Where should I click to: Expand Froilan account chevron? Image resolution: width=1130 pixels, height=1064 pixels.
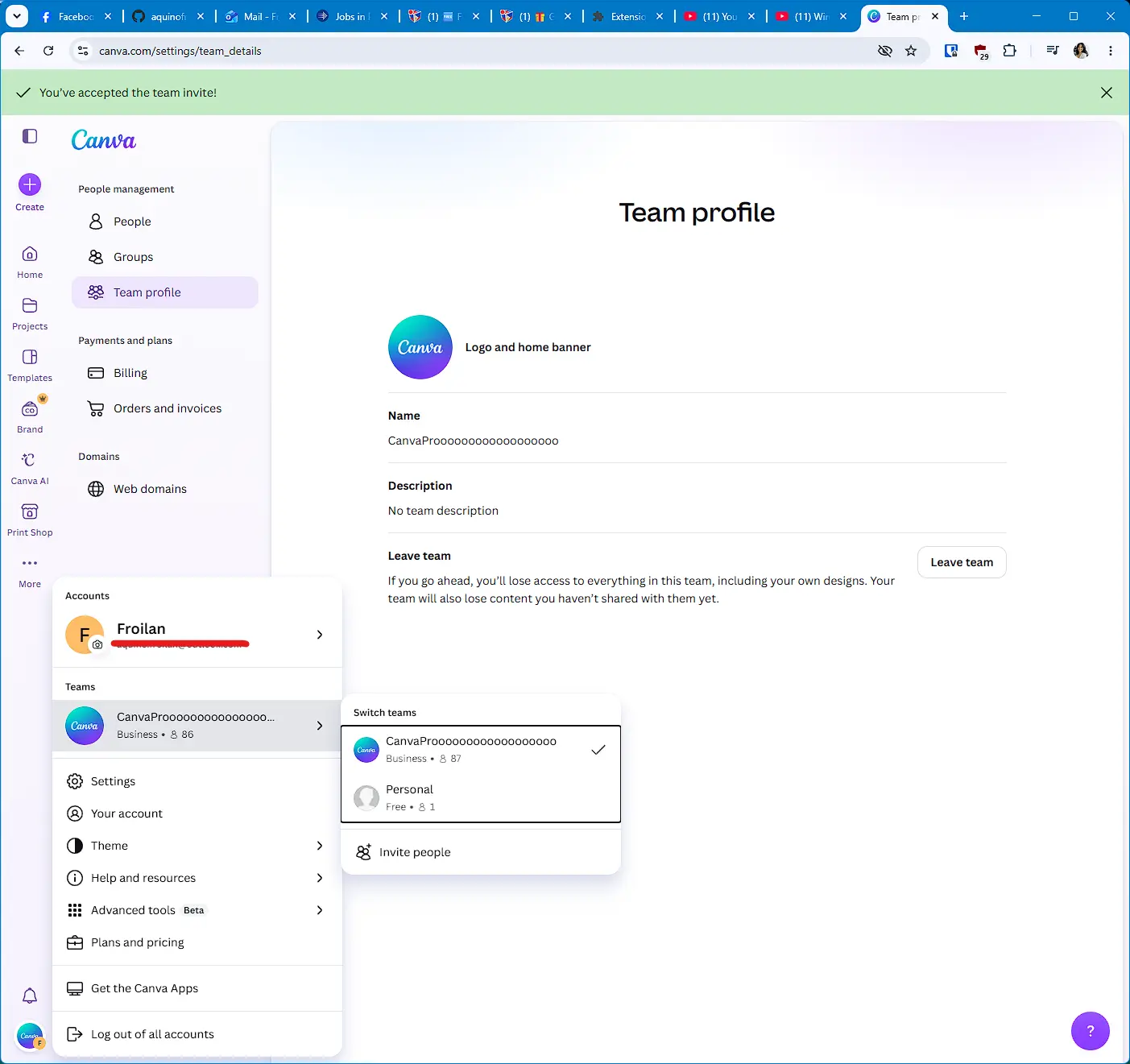[x=320, y=635]
